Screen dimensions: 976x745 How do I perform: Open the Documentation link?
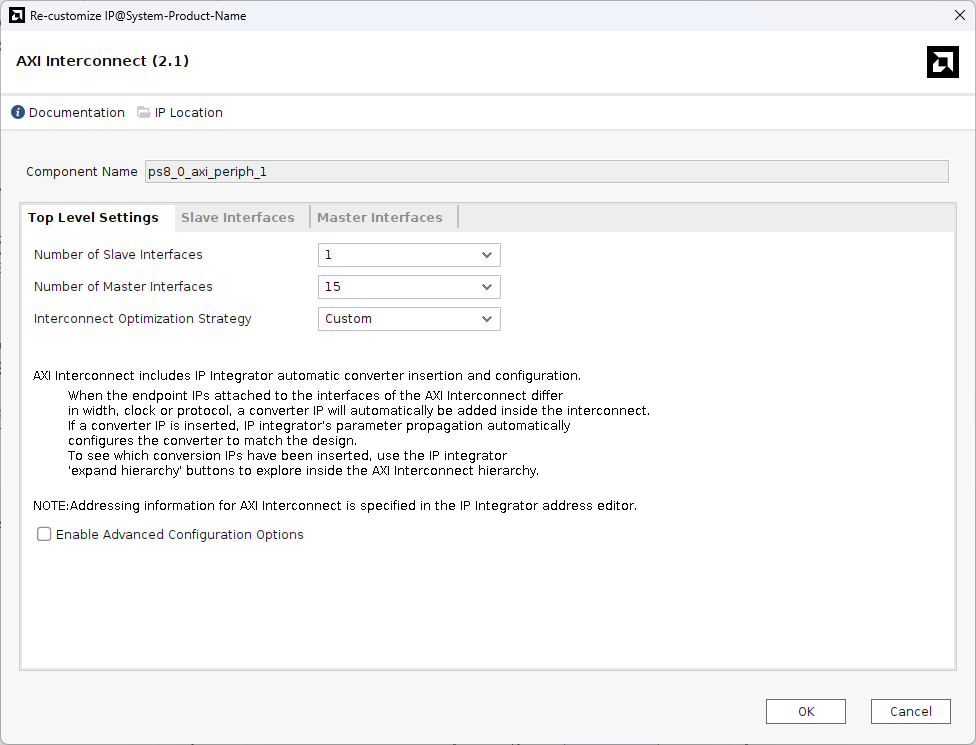click(x=76, y=112)
